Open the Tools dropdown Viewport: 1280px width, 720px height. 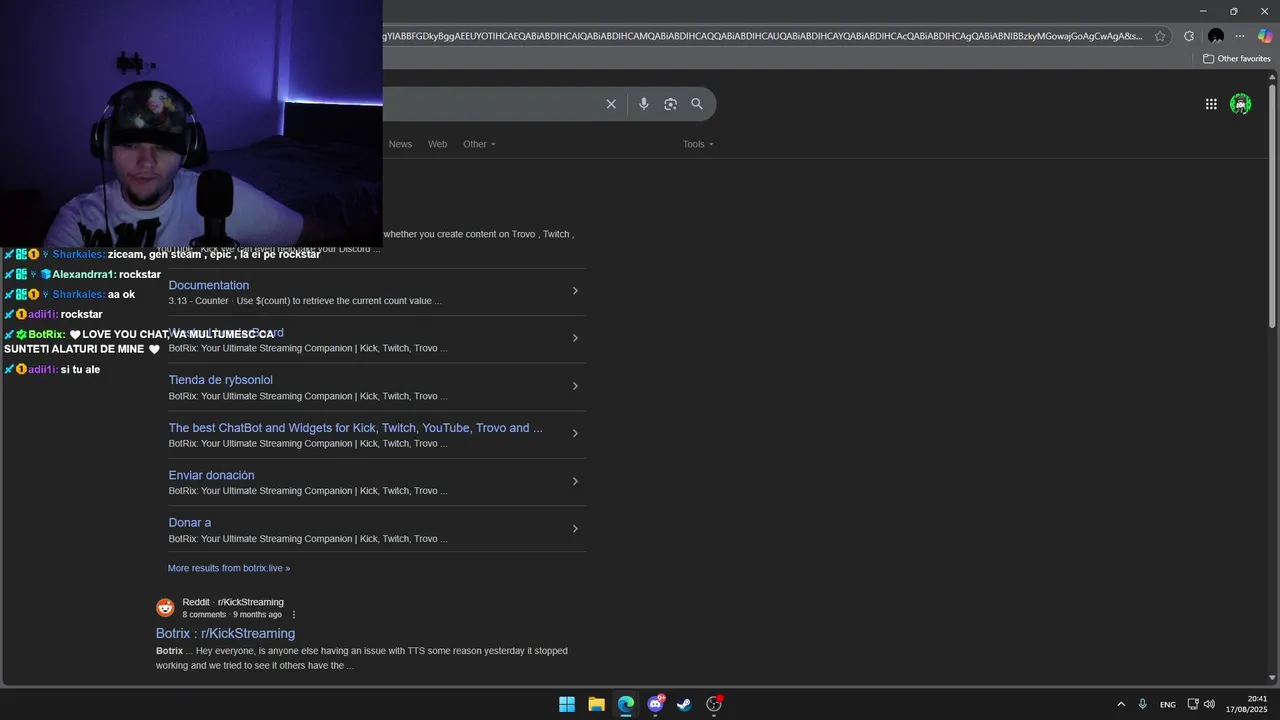point(698,144)
